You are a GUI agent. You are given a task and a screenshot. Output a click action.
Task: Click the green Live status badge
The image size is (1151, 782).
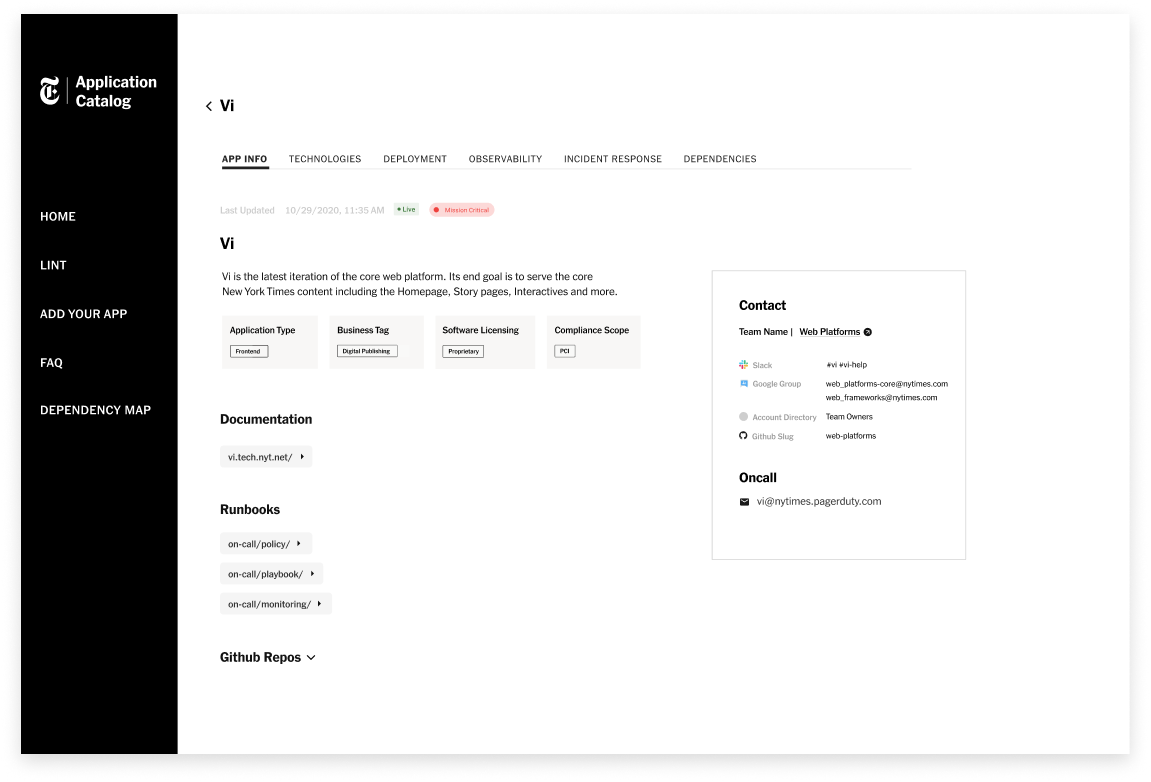point(406,209)
